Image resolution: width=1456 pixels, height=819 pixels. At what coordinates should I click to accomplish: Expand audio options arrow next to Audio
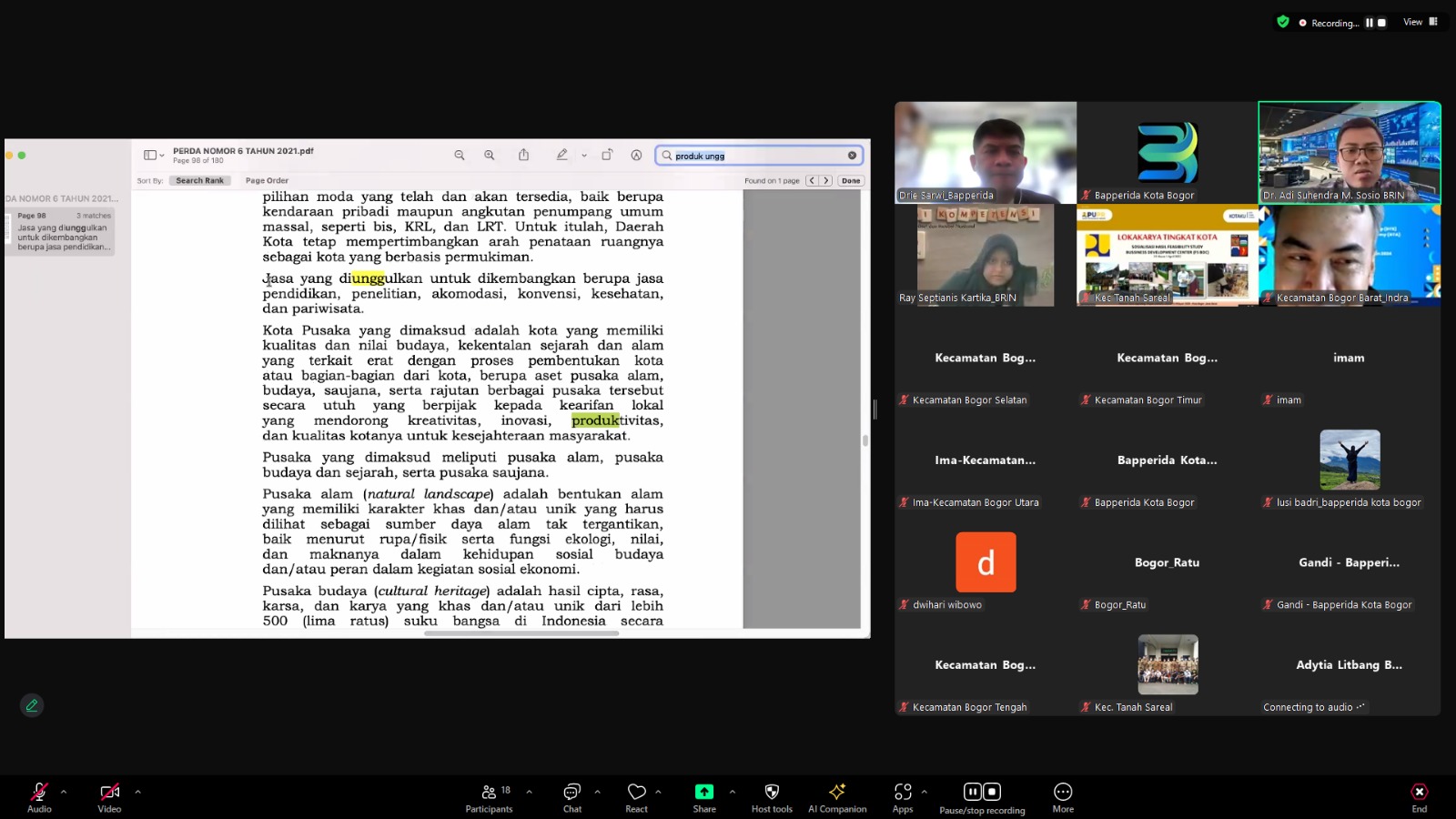64,792
